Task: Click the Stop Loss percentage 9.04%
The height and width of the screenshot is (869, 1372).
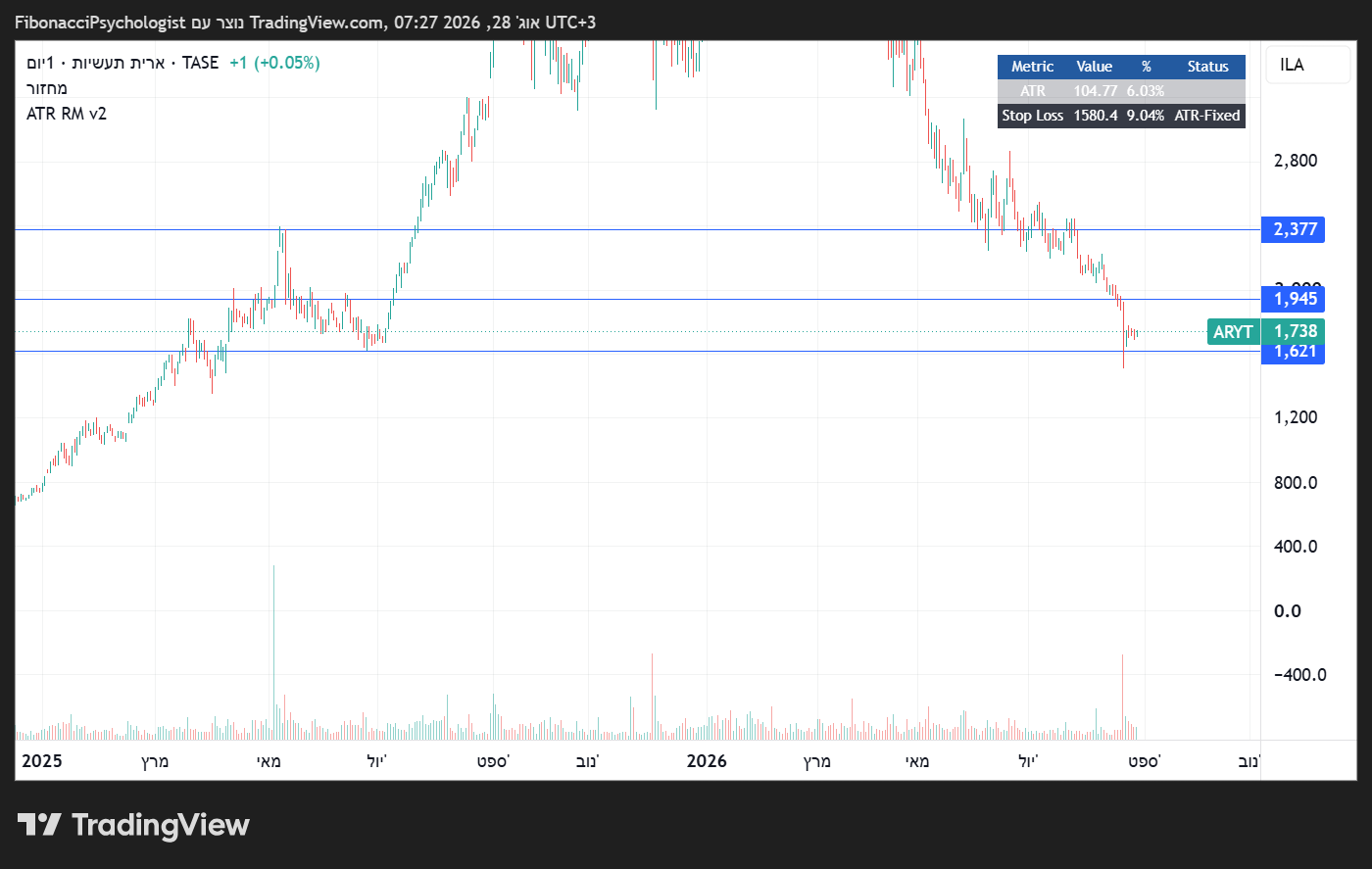Action: point(1146,116)
